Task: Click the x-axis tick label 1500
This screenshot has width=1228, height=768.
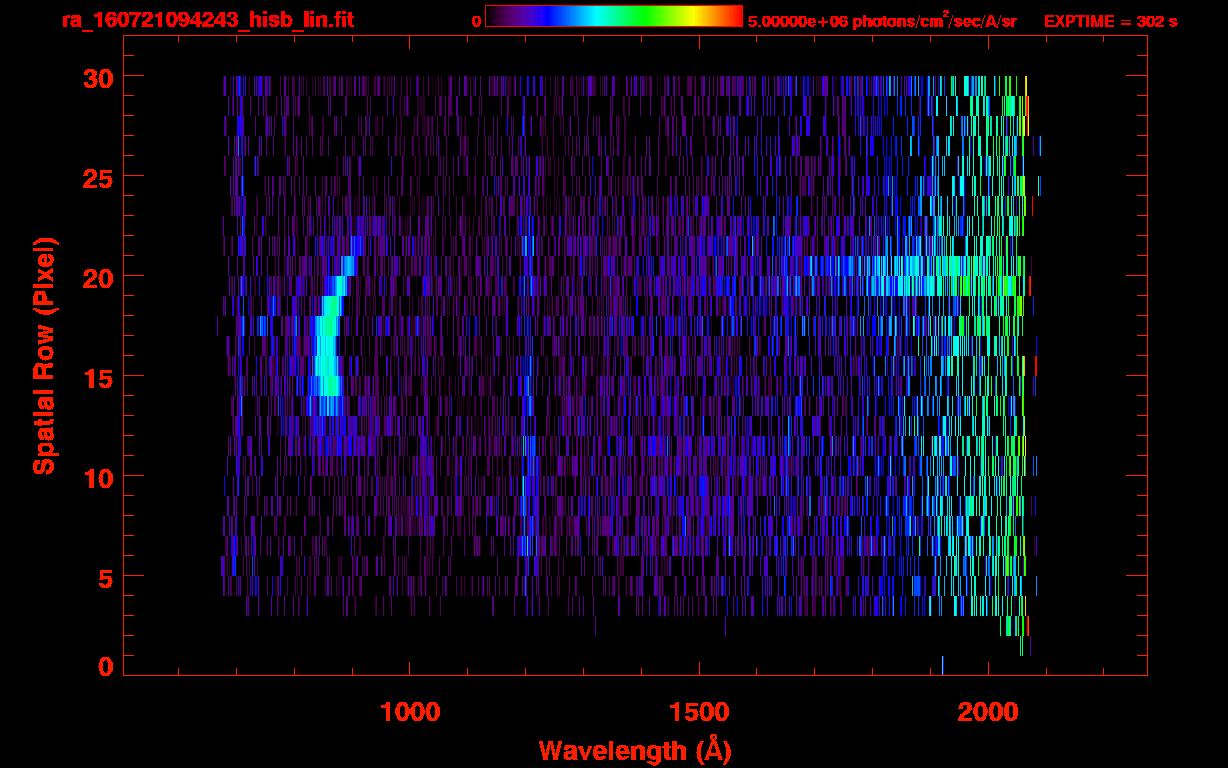Action: pos(698,712)
